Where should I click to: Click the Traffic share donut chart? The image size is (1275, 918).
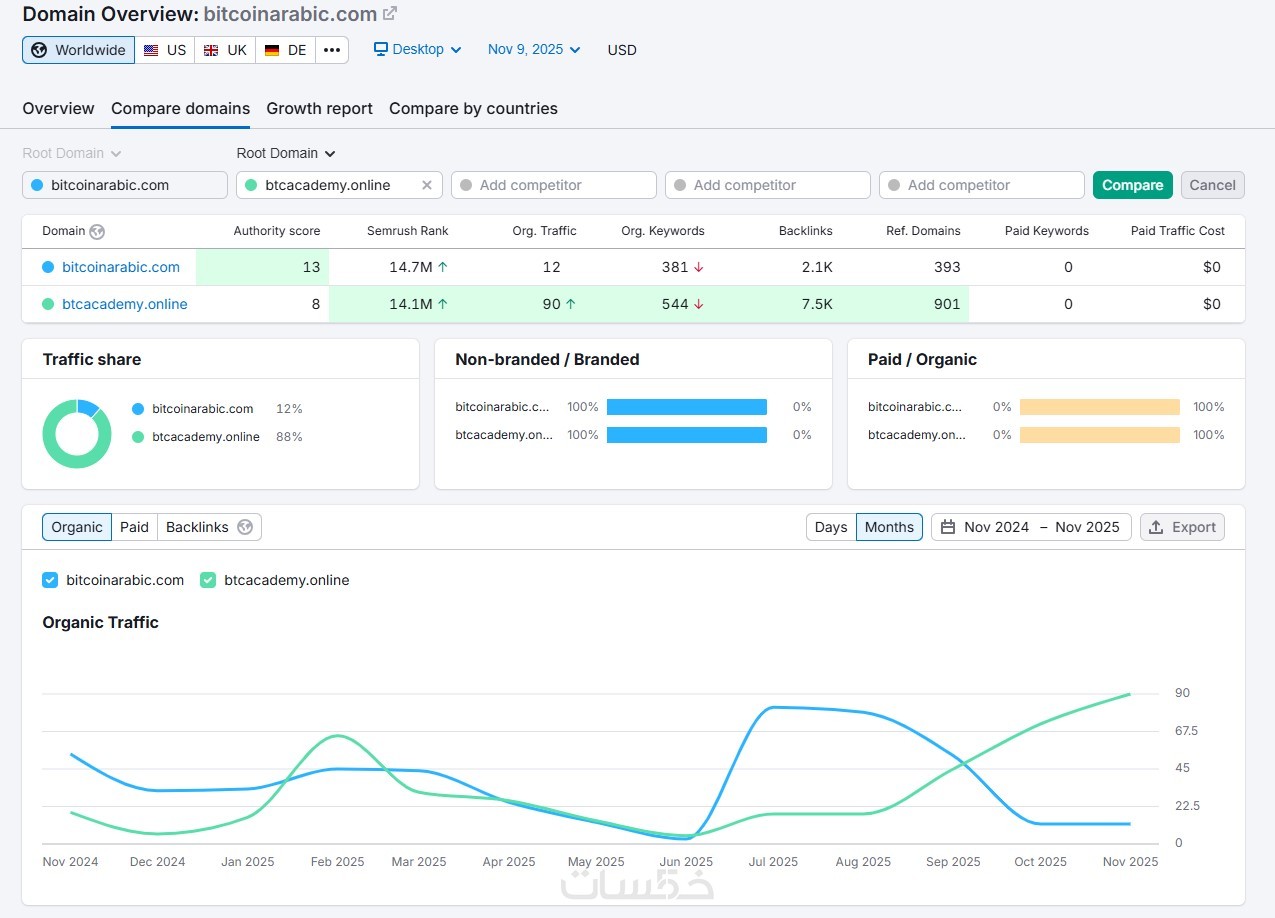77,434
